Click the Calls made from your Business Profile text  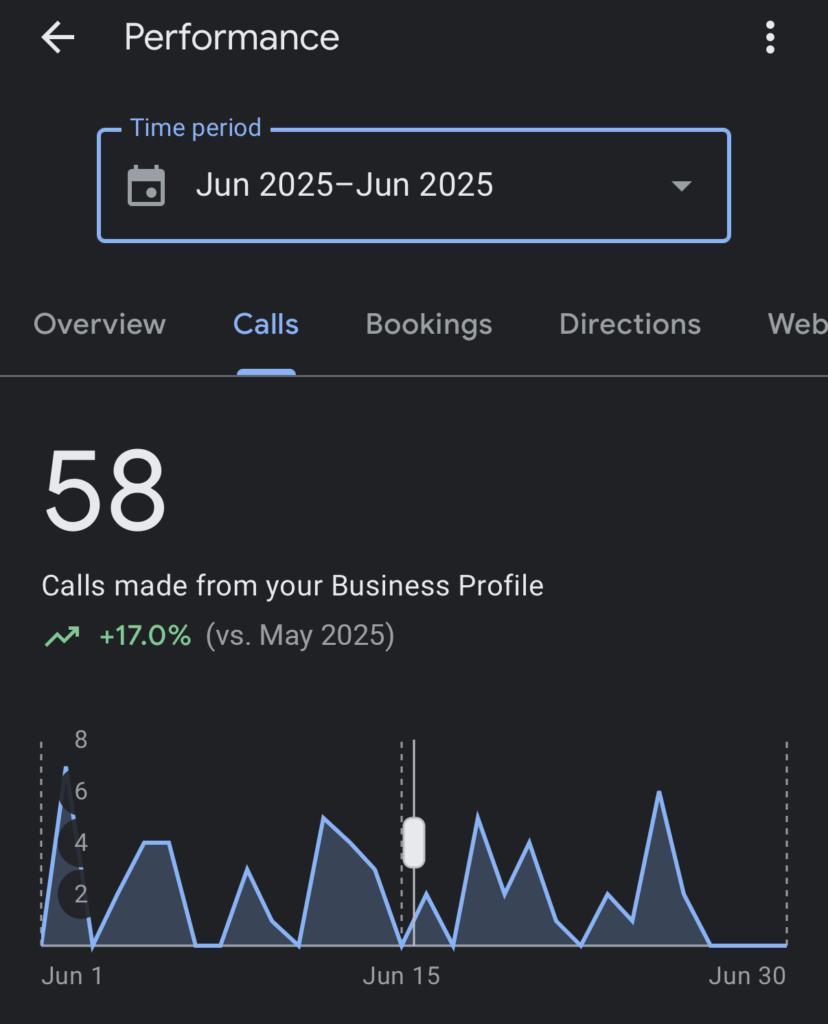293,586
